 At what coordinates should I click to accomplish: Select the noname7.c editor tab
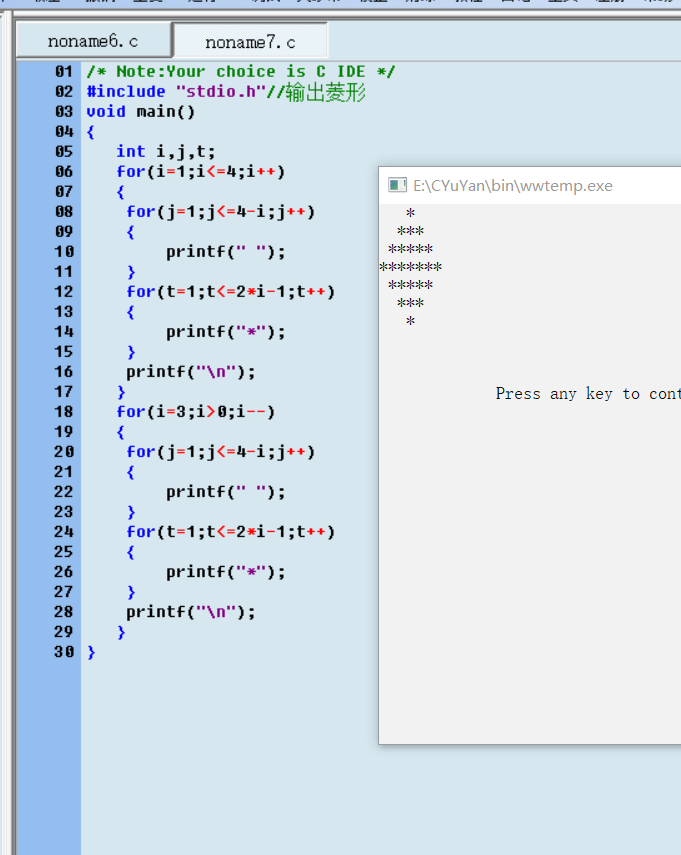click(250, 41)
